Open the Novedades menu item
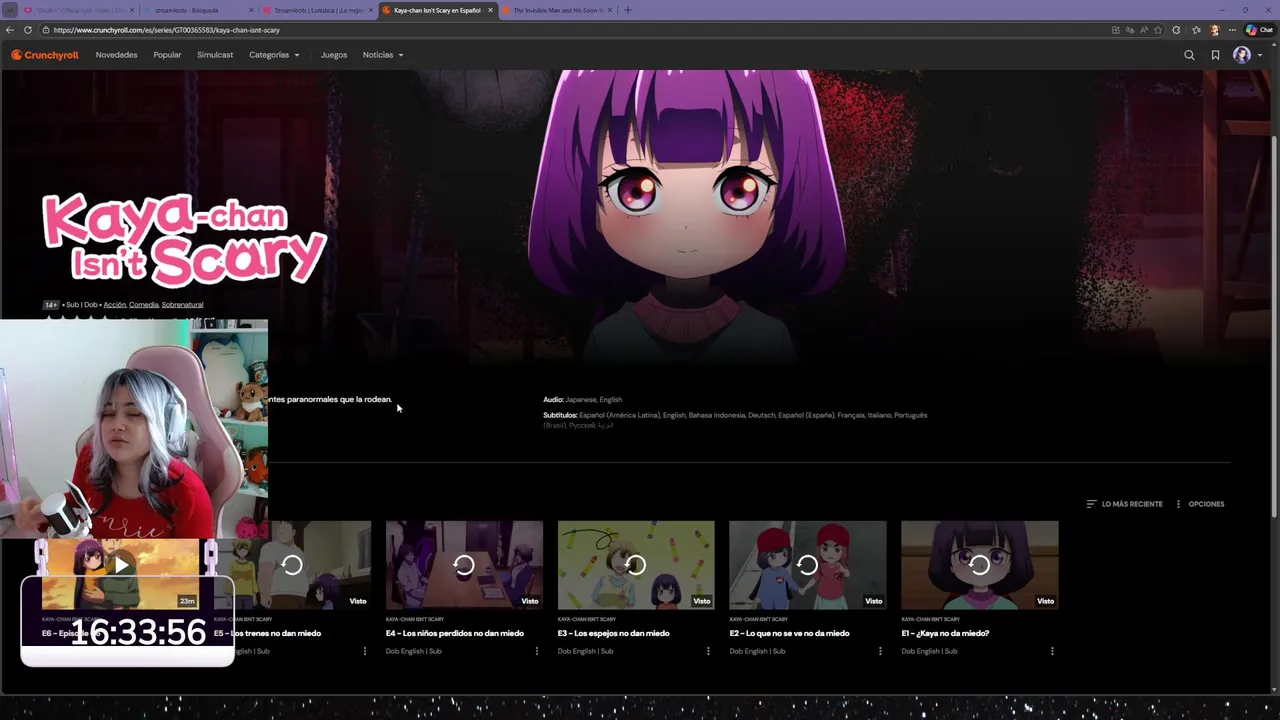The width and height of the screenshot is (1280, 720). tap(116, 55)
